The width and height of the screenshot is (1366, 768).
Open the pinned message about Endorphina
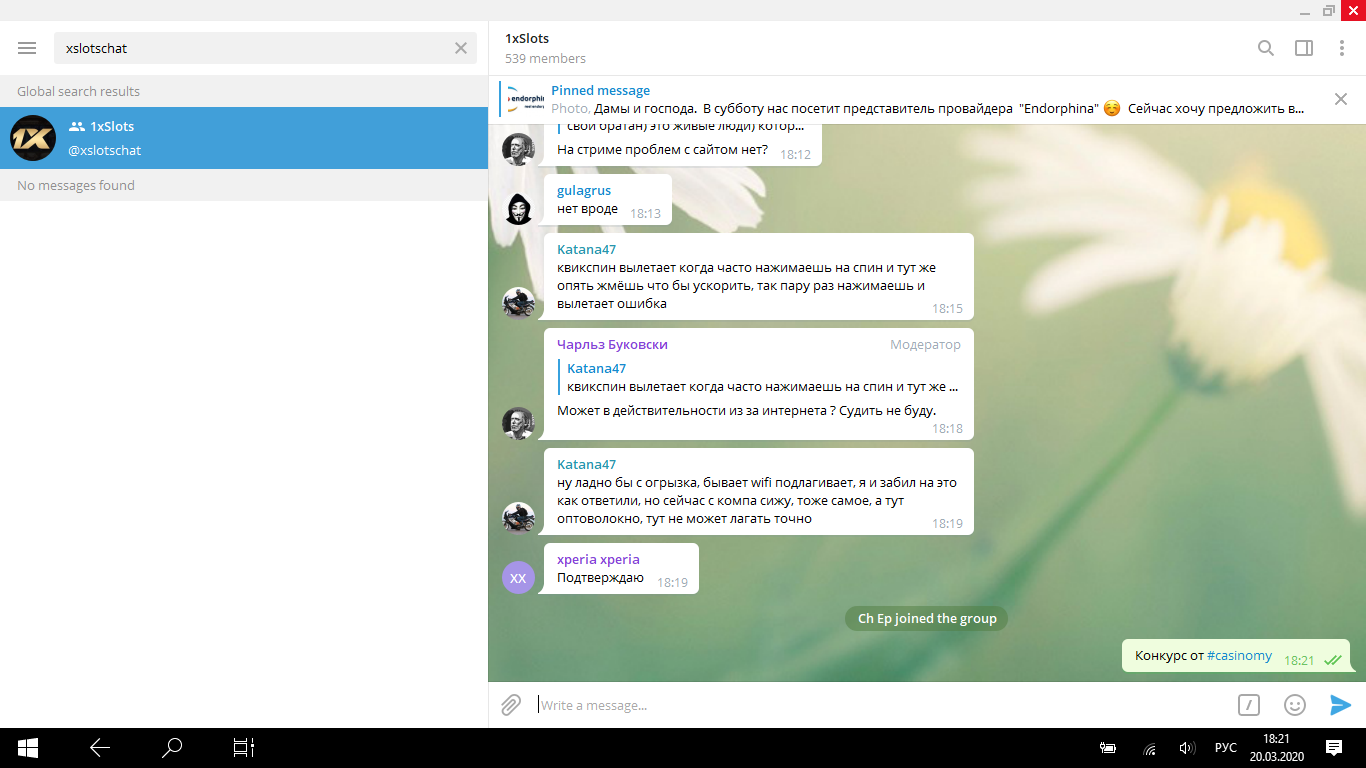[927, 99]
